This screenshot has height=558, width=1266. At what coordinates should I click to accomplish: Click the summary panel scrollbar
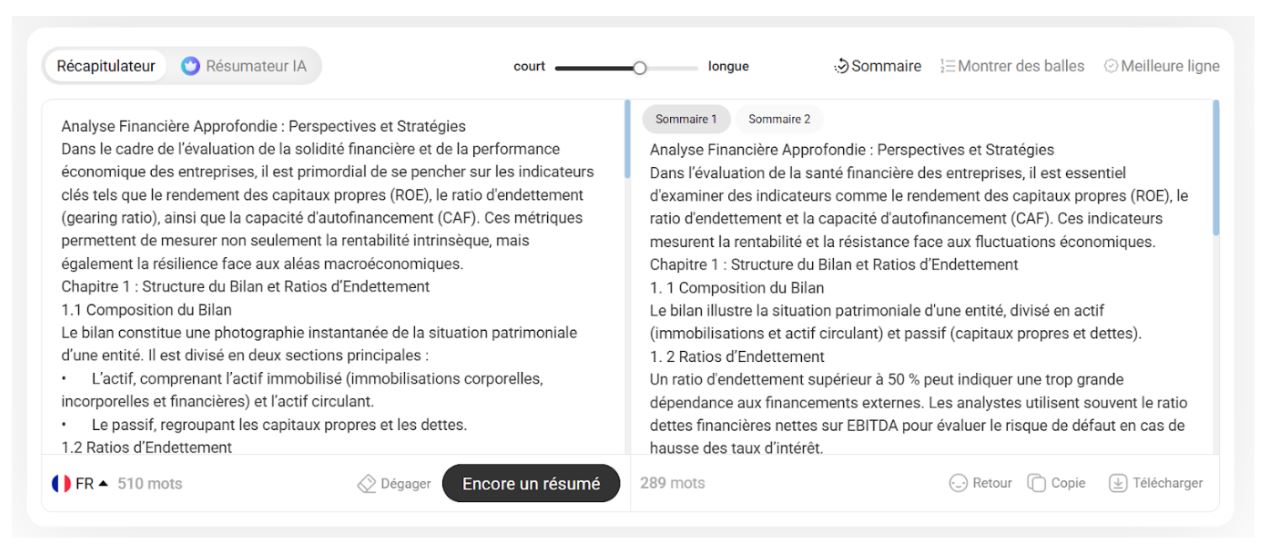tap(1215, 170)
